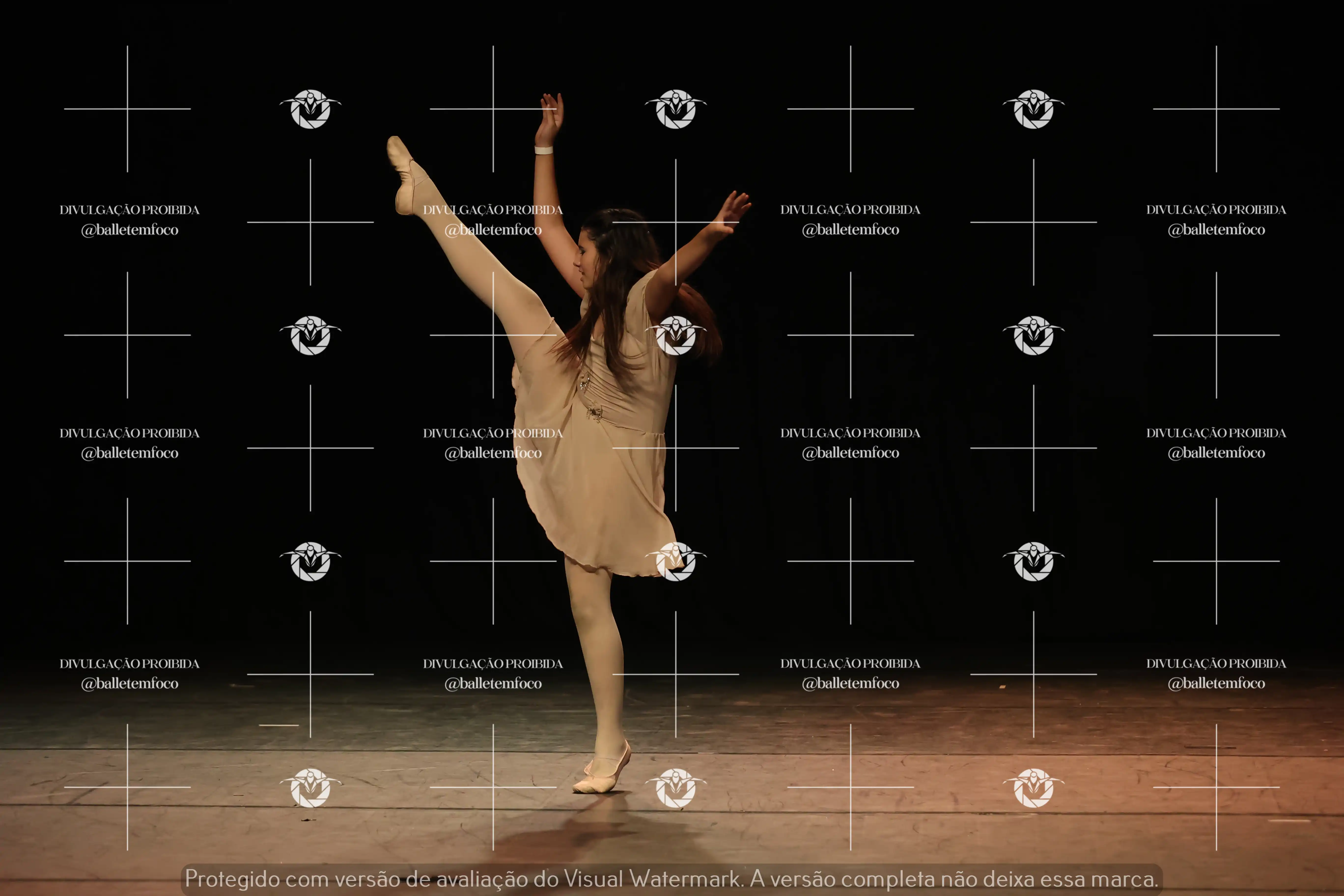Image resolution: width=1344 pixels, height=896 pixels.
Task: Click the top-left corner camera logo watermark
Action: 310,109
